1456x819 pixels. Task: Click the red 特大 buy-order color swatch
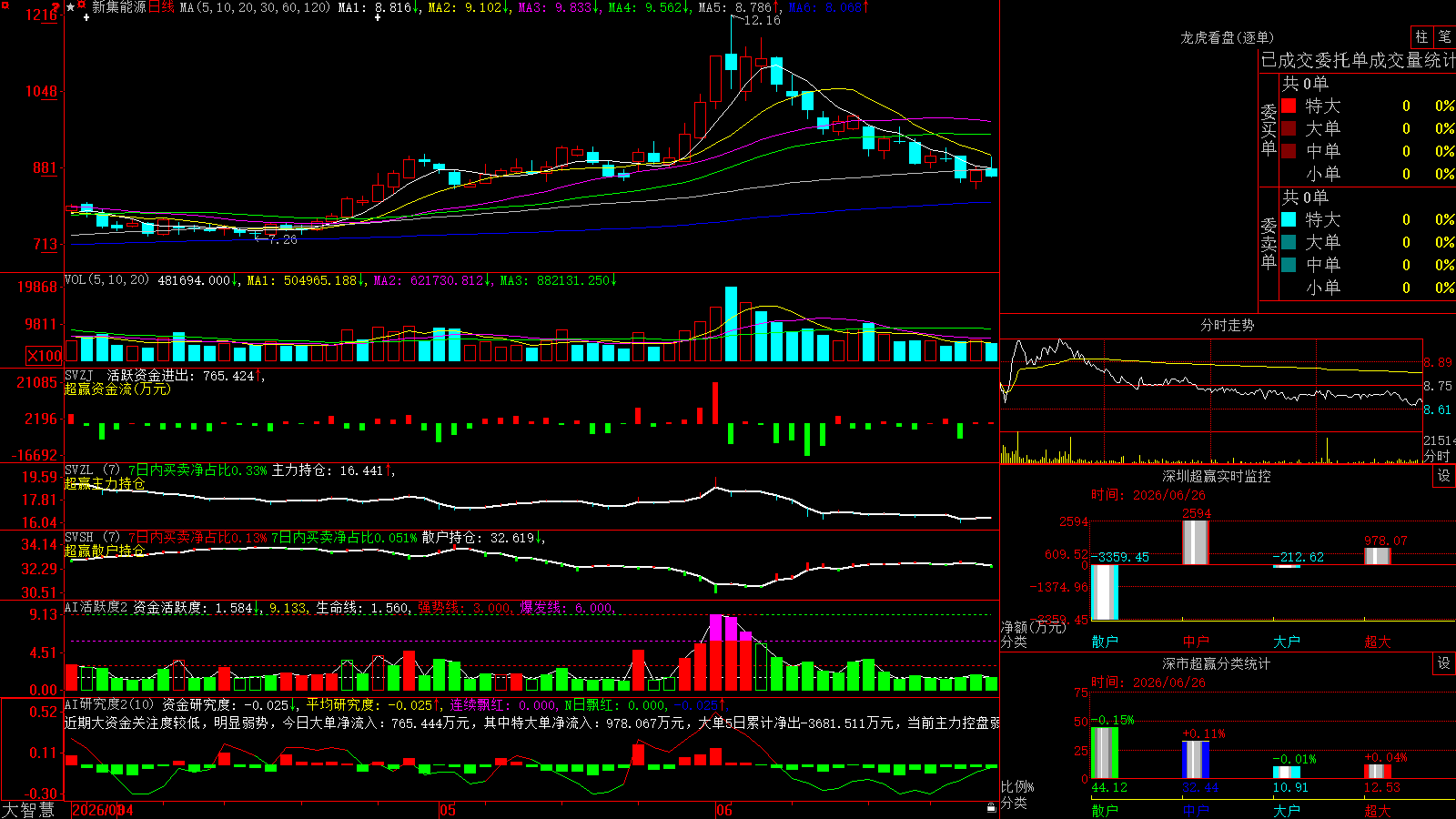point(1289,106)
